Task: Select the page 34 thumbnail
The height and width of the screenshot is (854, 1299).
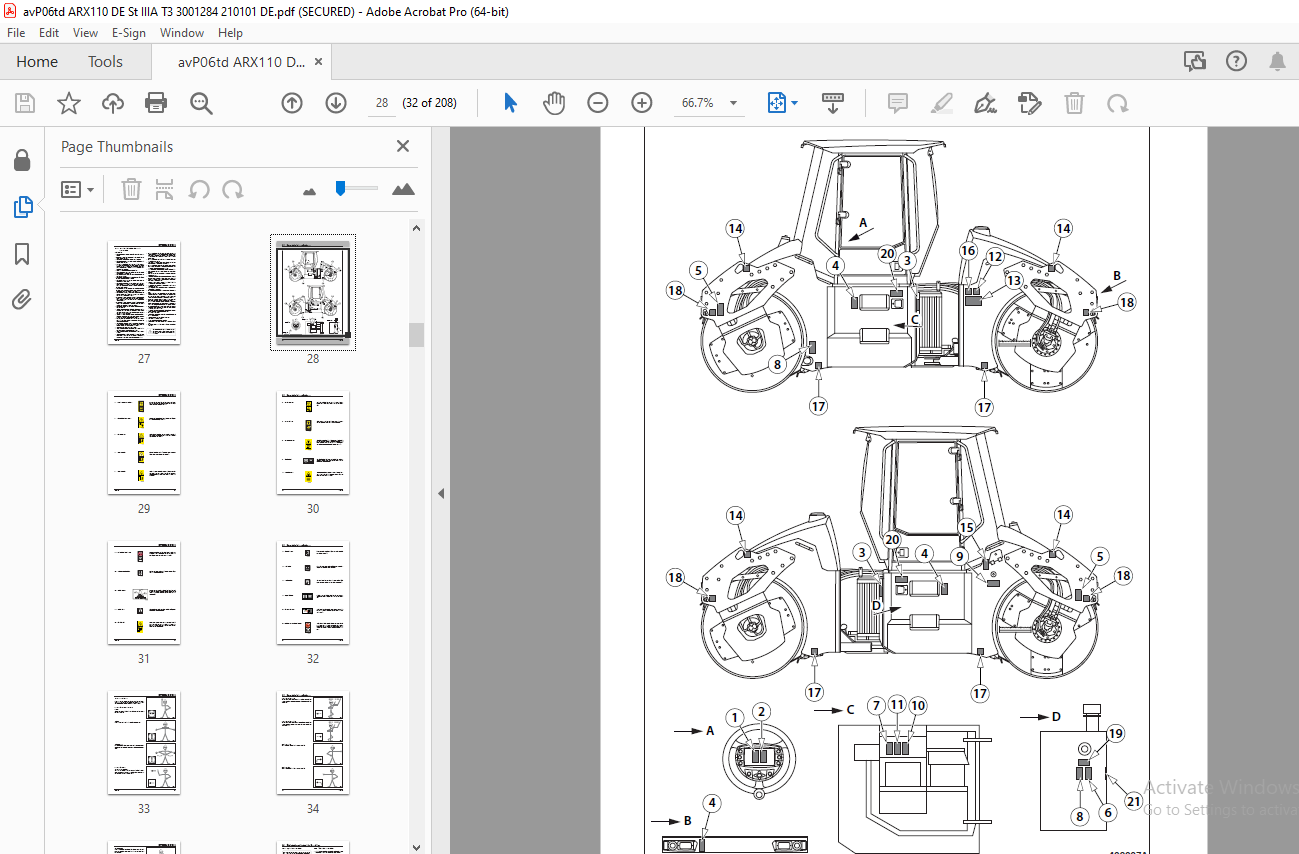Action: pyautogui.click(x=313, y=743)
